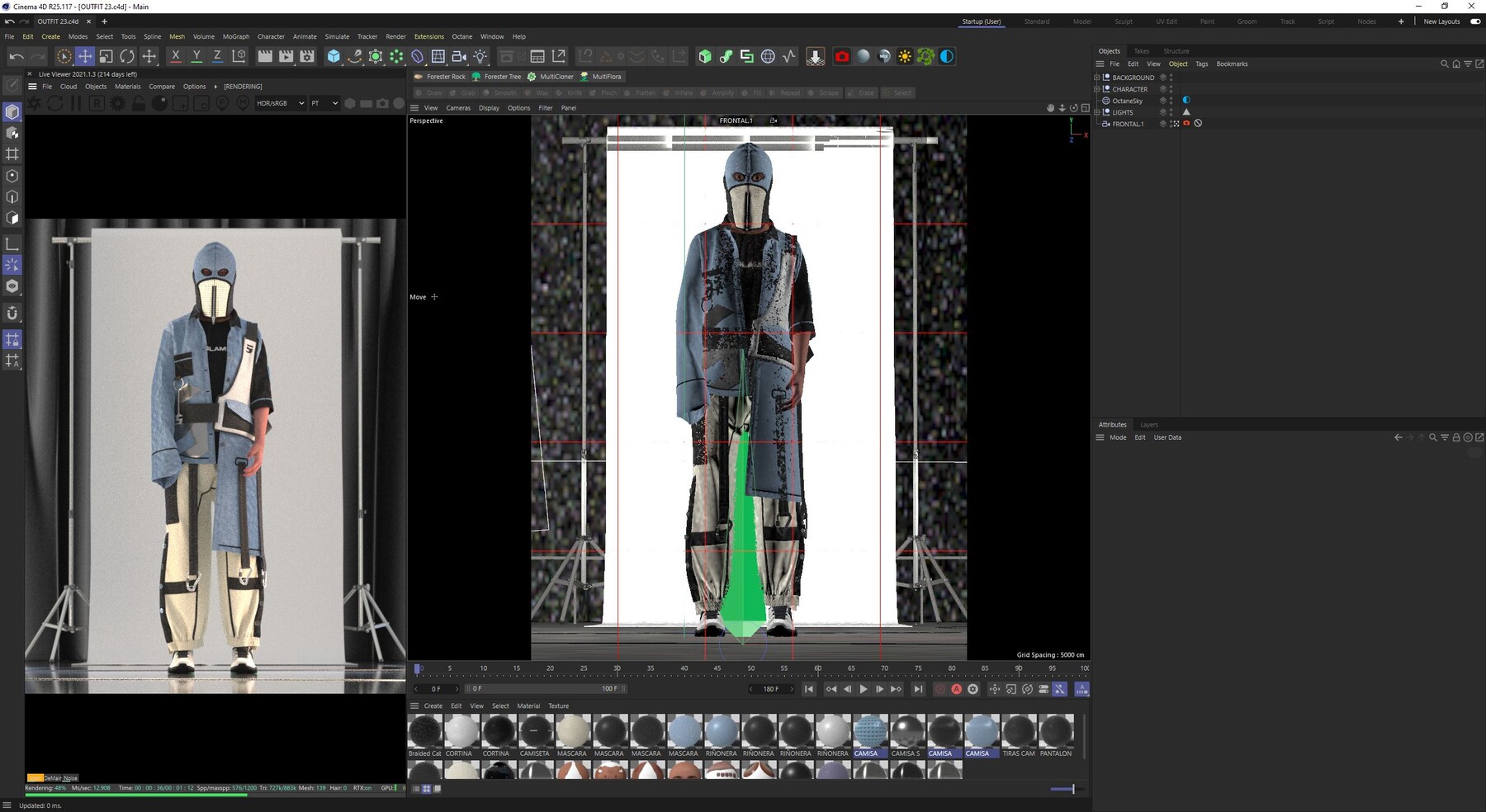Switch to the Takes tab
This screenshot has width=1486, height=812.
click(1142, 50)
